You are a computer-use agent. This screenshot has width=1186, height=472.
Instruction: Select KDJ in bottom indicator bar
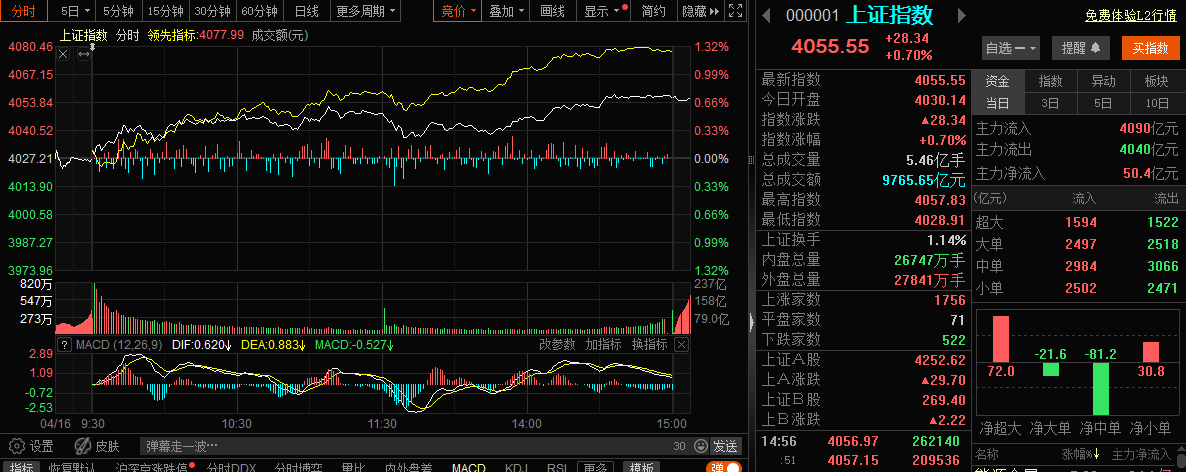pos(516,467)
